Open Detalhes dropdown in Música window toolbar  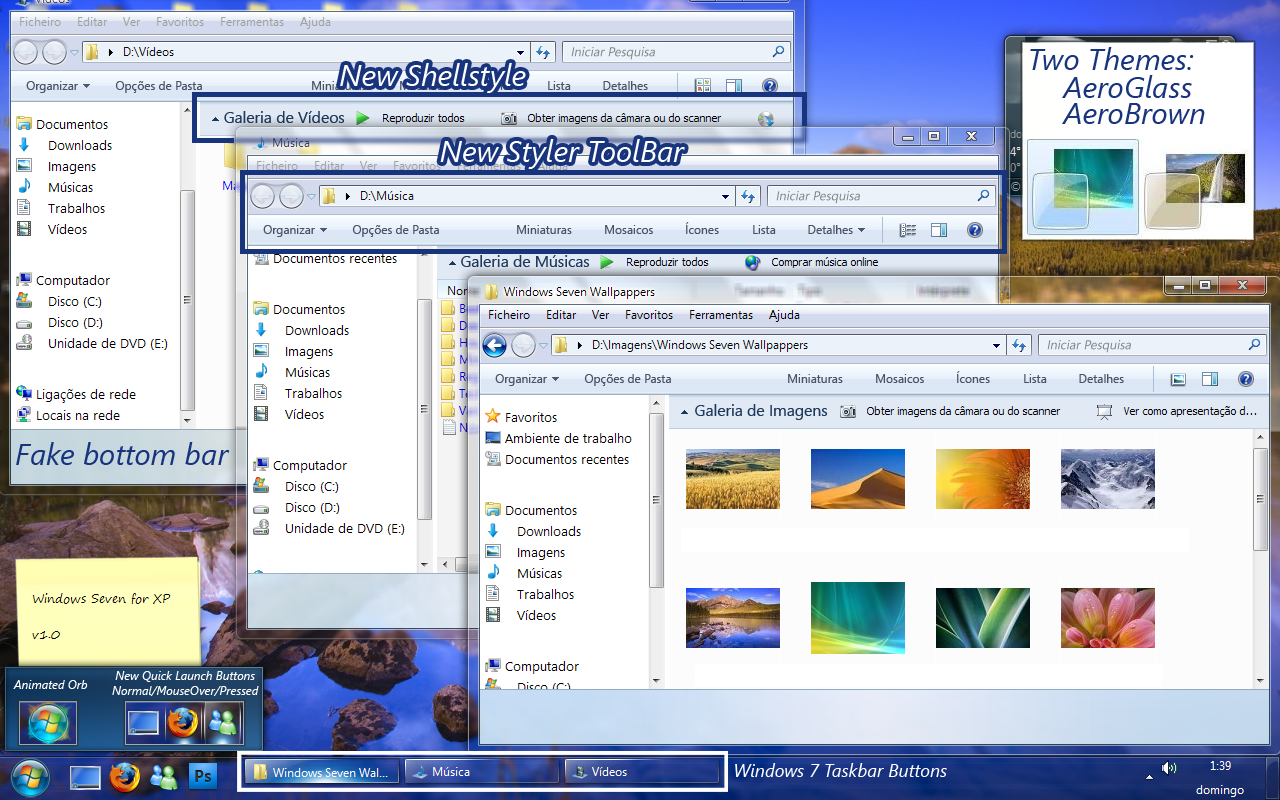tap(836, 230)
